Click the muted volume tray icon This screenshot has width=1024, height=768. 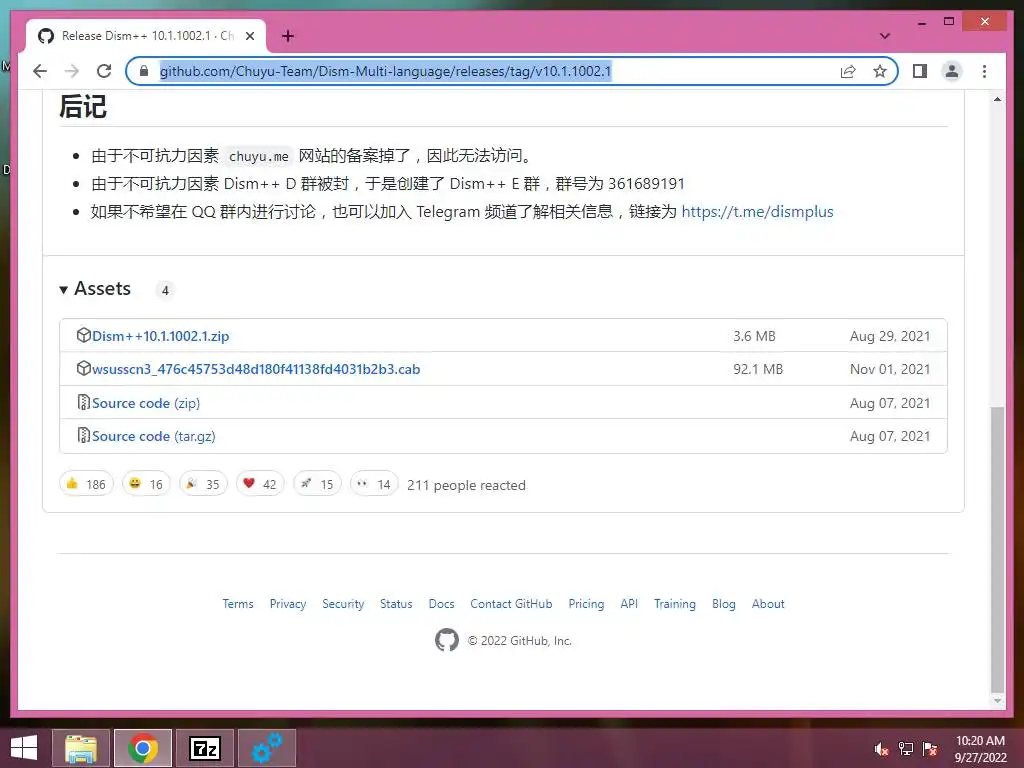(882, 749)
